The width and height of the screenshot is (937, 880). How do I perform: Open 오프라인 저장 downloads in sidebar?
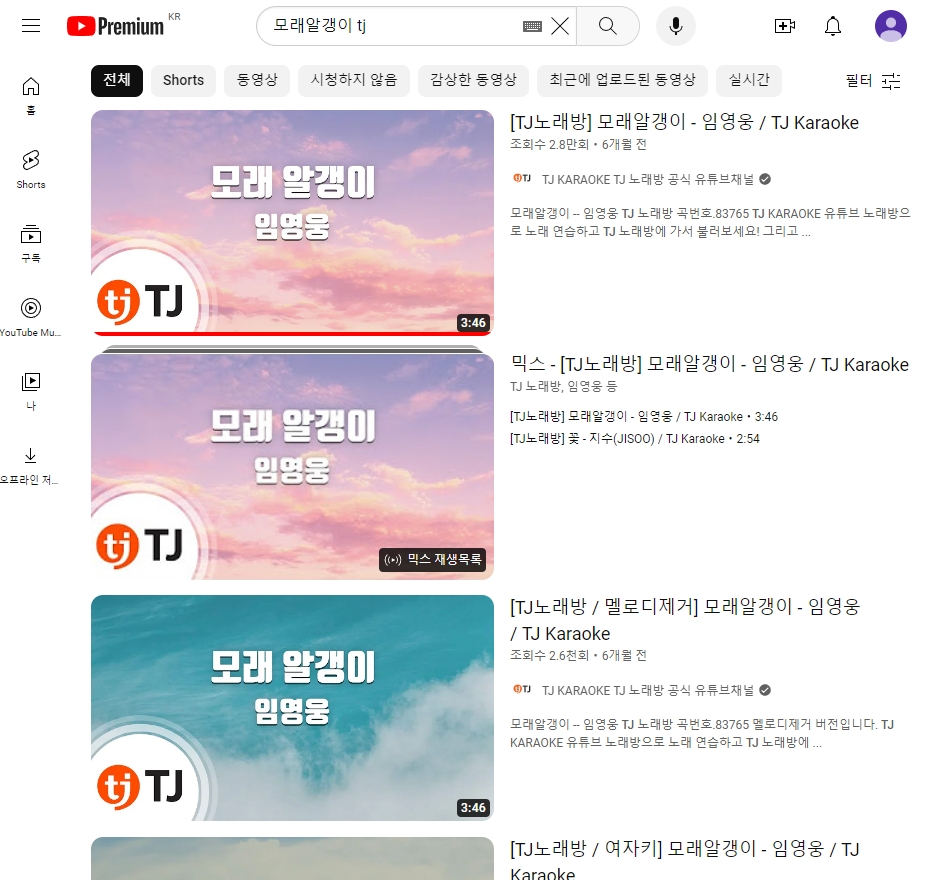[x=30, y=455]
